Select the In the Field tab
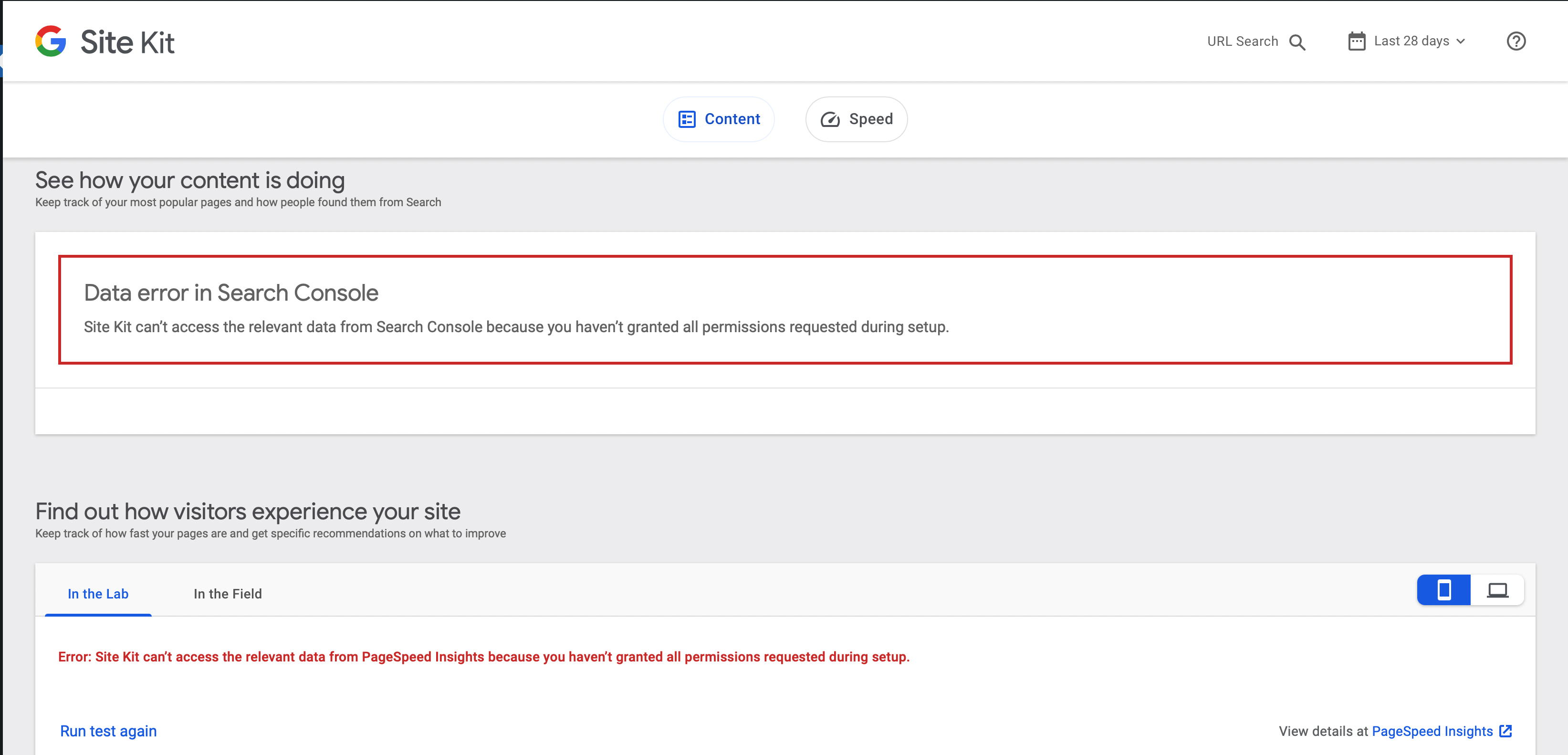This screenshot has height=755, width=1568. [228, 594]
